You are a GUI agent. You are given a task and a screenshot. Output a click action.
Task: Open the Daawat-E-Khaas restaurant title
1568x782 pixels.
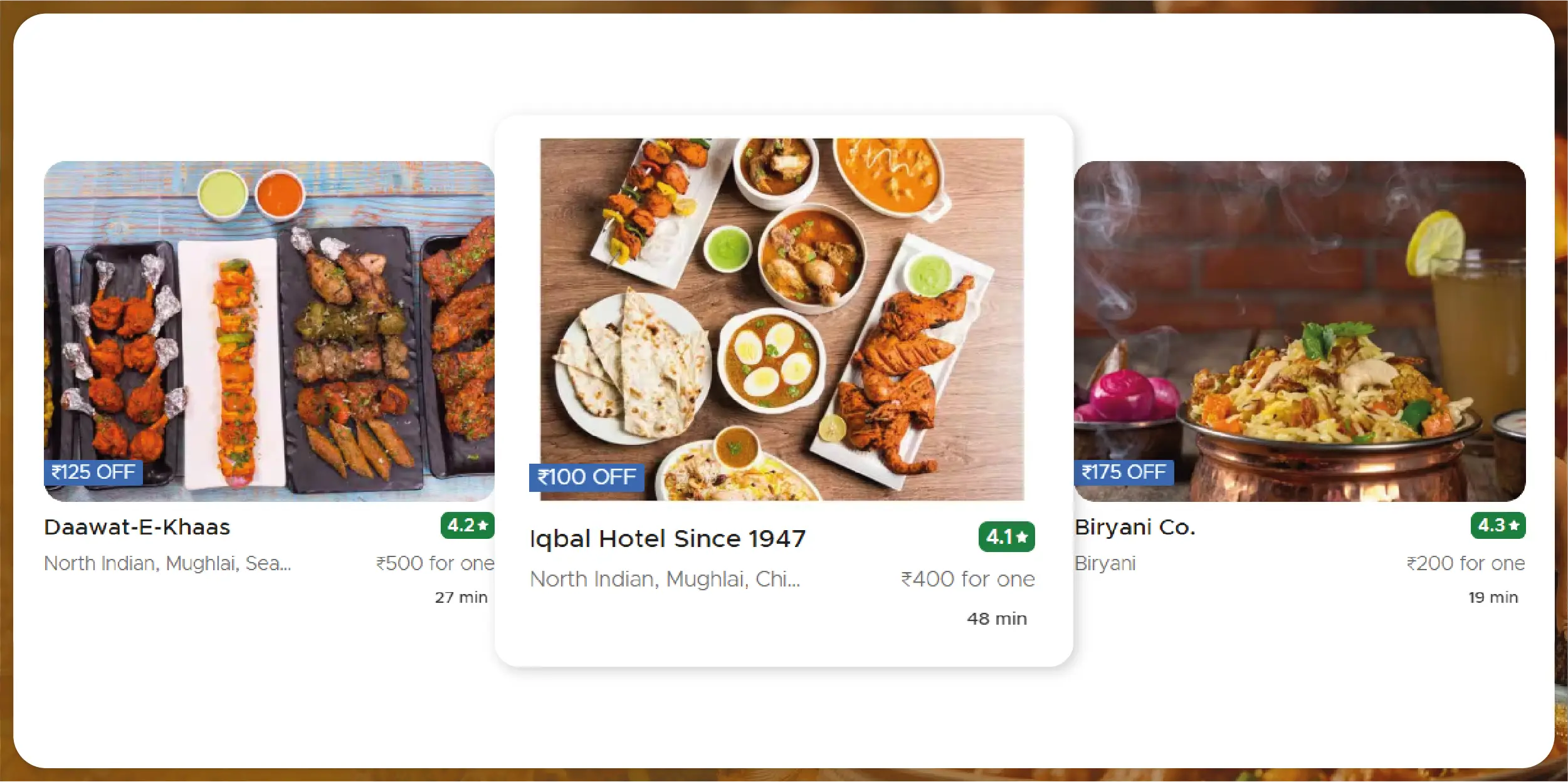(x=137, y=528)
